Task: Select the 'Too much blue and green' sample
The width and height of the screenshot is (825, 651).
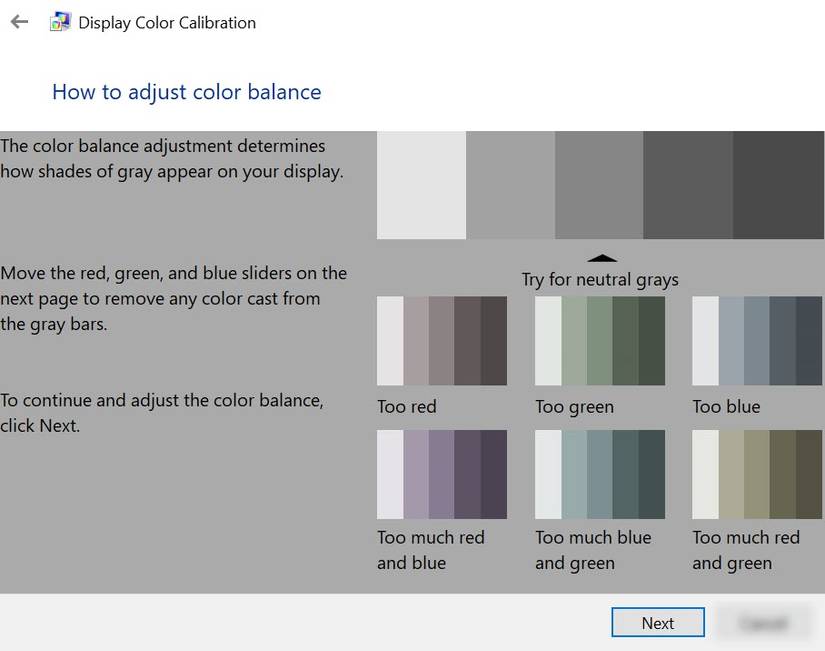Action: pos(600,474)
